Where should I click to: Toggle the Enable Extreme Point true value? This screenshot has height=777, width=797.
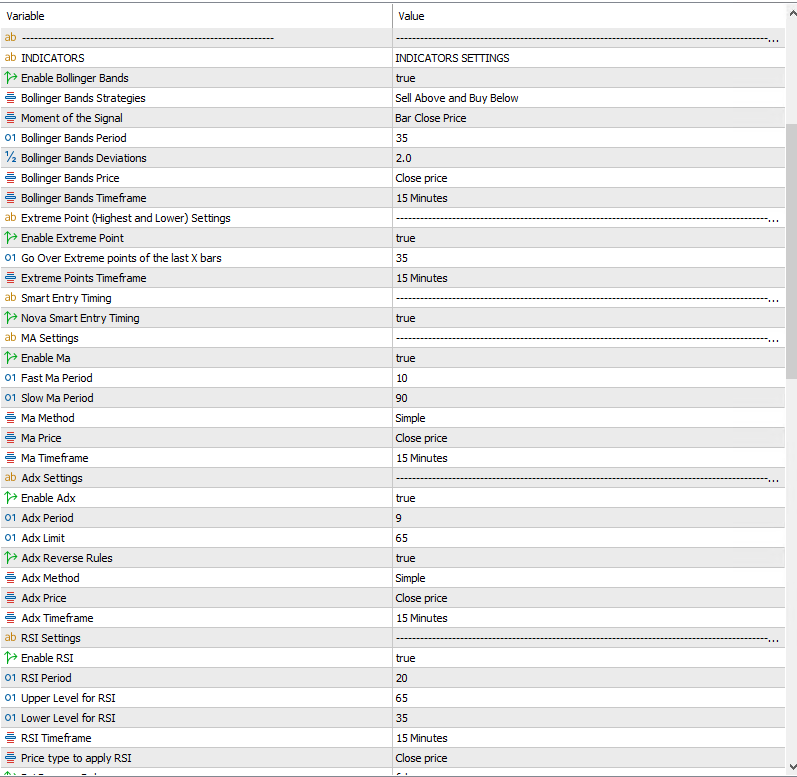(x=406, y=238)
